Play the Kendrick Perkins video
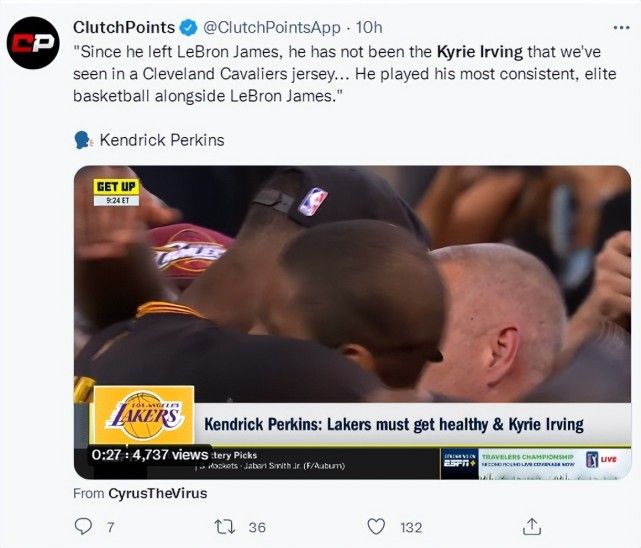The width and height of the screenshot is (641, 548). tap(352, 300)
